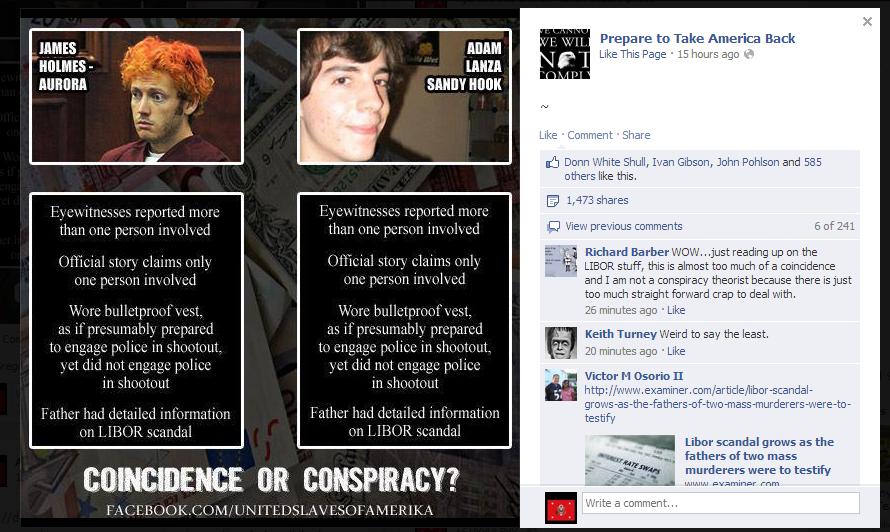Share this photo post
Image resolution: width=890 pixels, height=532 pixels.
coord(636,135)
